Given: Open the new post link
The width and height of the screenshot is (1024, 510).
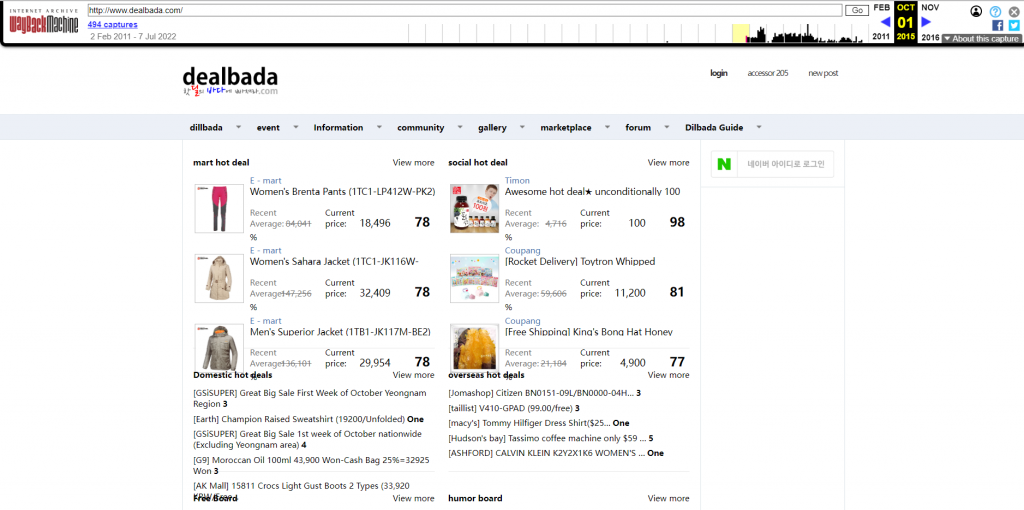Looking at the screenshot, I should [823, 73].
